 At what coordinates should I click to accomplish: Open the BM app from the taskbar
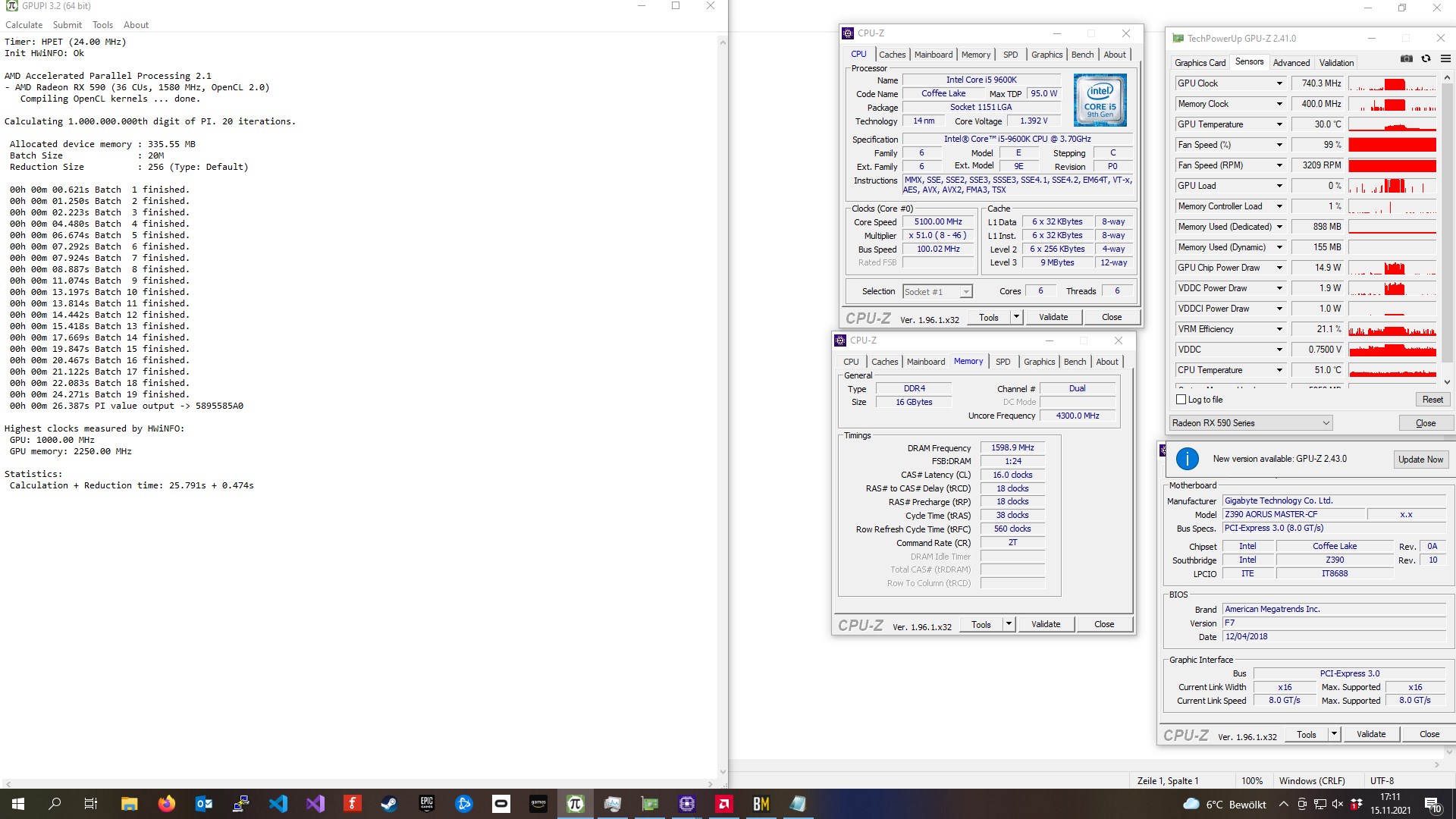761,804
